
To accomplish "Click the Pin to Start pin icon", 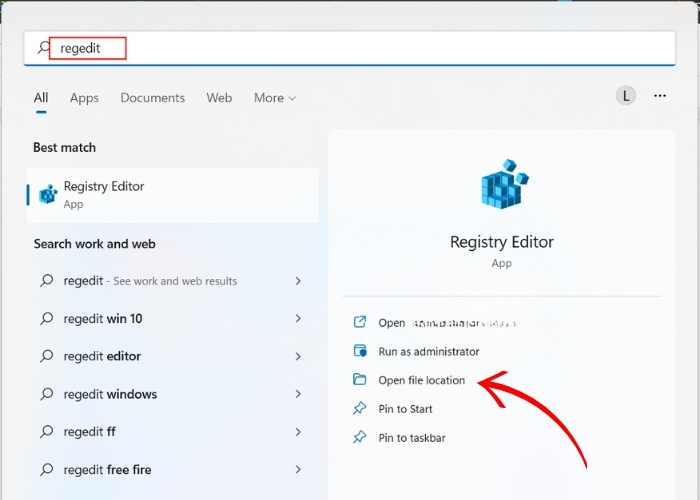I will [360, 409].
